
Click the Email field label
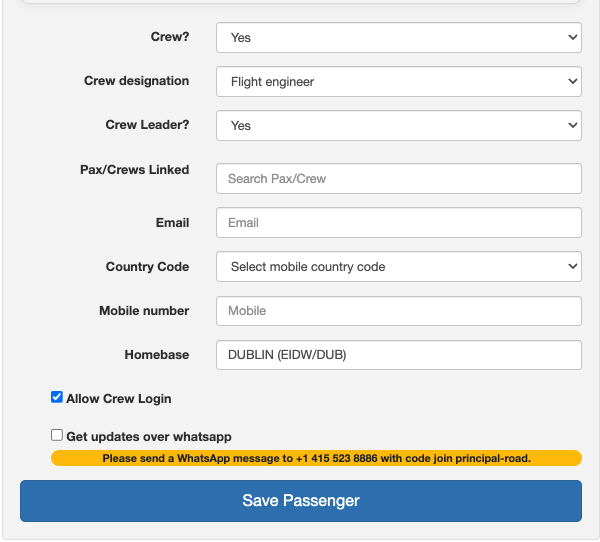(x=172, y=223)
